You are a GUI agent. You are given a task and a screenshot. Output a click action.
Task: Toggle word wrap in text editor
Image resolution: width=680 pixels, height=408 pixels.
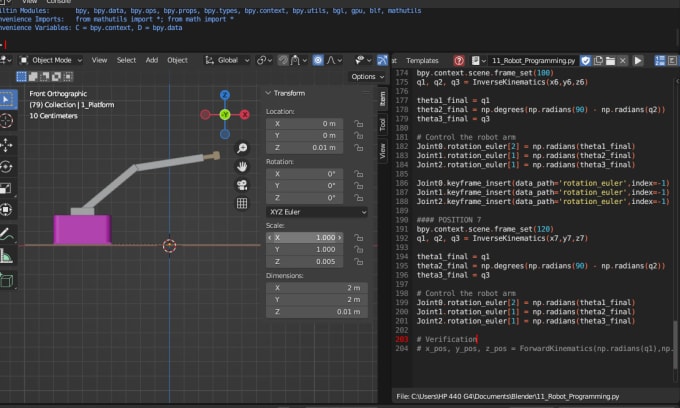click(672, 60)
